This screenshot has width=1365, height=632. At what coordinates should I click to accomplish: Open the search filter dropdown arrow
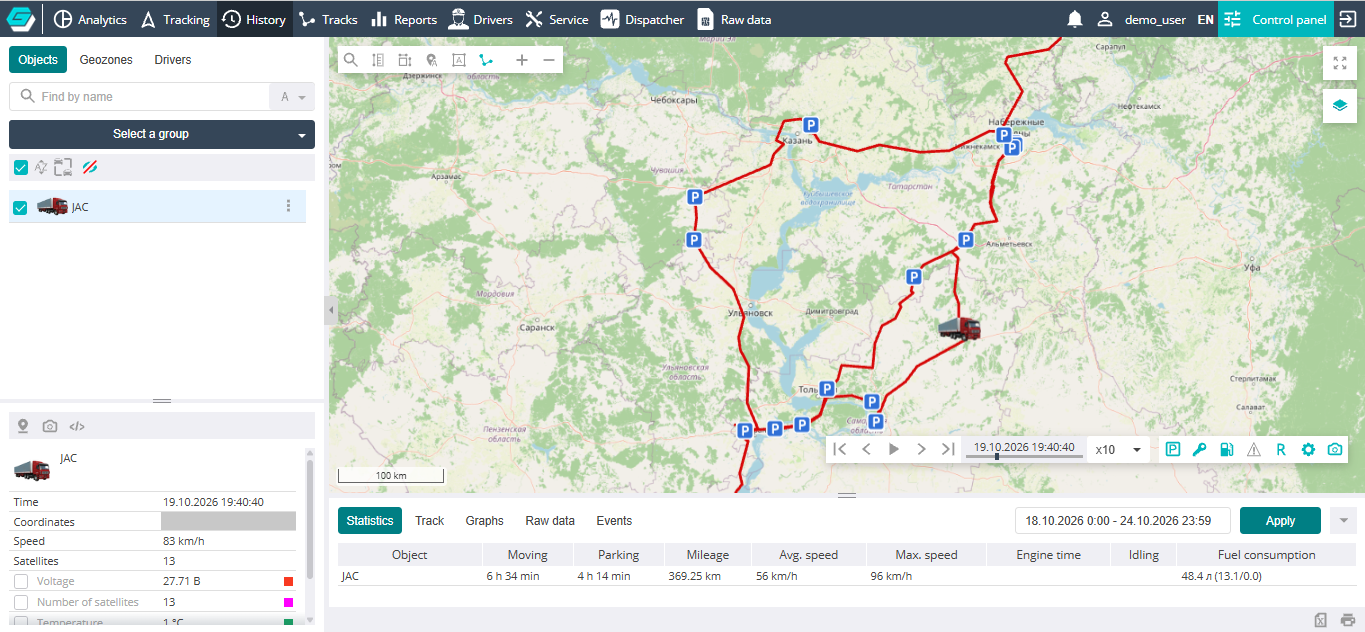point(292,97)
